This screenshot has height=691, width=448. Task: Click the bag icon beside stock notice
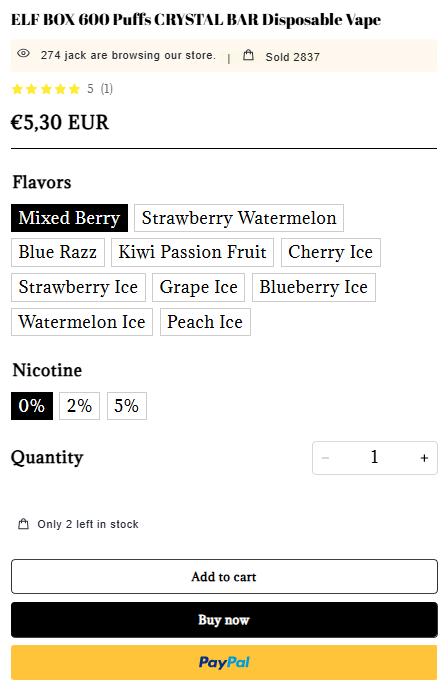(x=23, y=524)
